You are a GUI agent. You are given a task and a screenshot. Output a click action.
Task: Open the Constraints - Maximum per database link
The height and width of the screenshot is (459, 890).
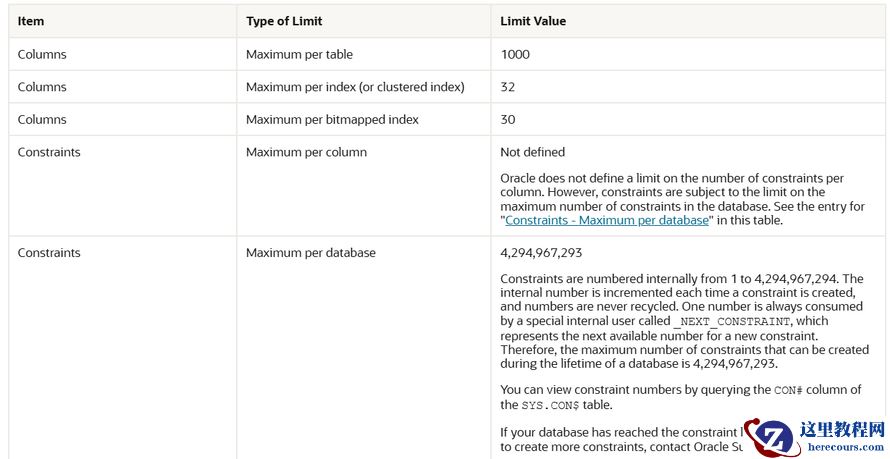607,220
